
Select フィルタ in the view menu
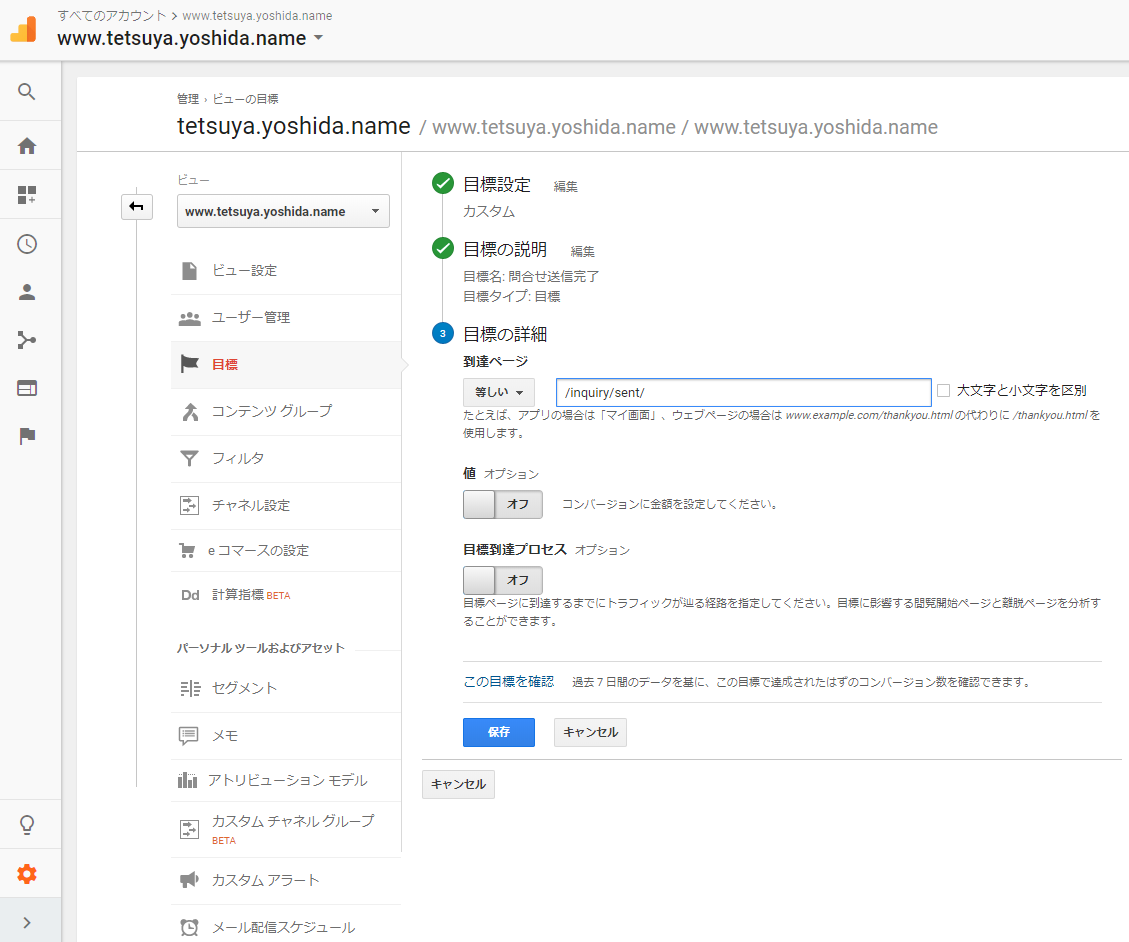238,459
